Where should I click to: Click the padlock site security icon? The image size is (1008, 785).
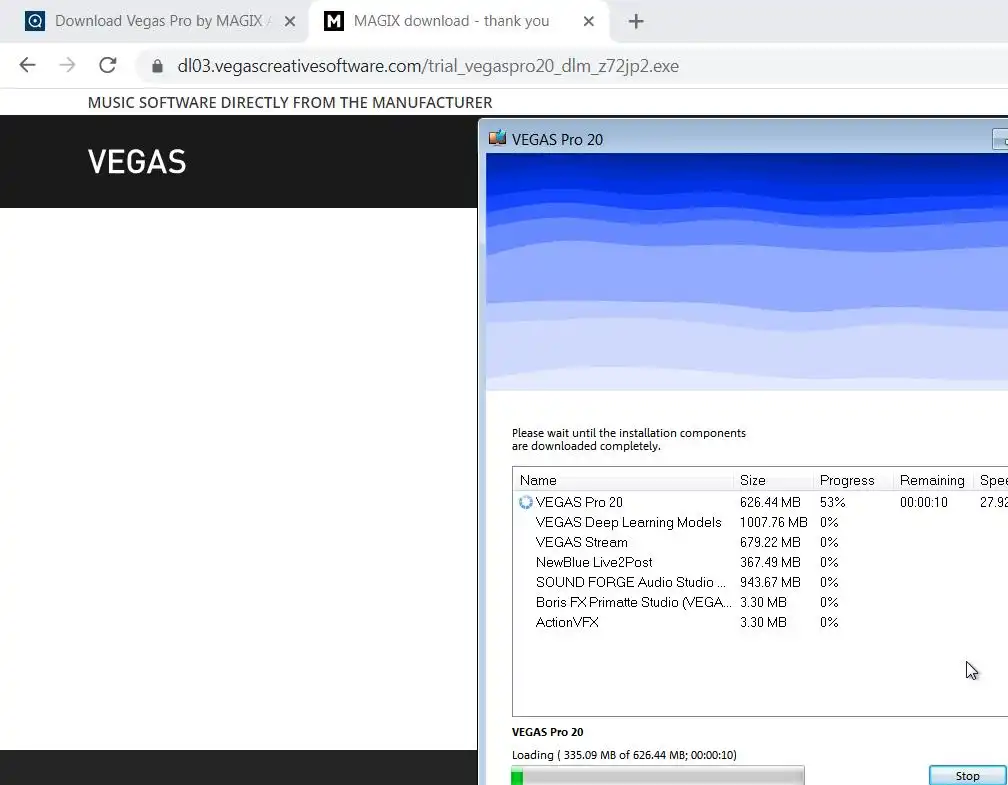click(158, 66)
